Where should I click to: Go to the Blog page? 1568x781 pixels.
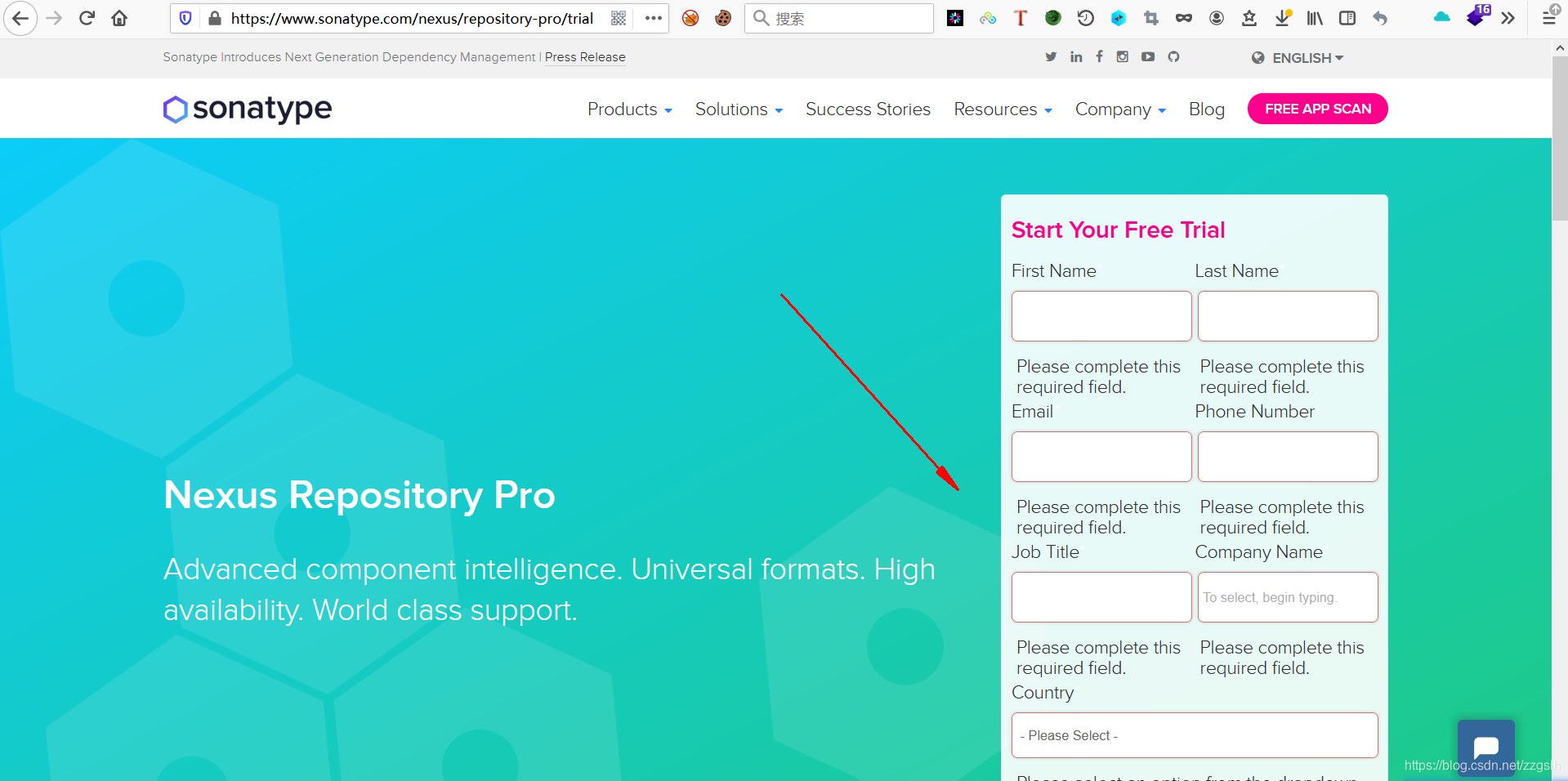tap(1207, 109)
